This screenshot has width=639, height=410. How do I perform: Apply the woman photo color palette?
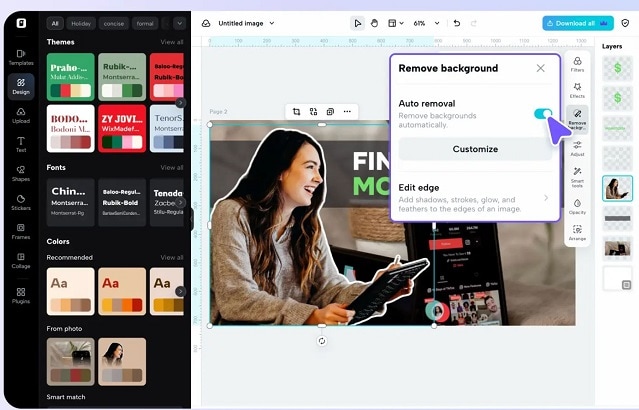point(122,362)
